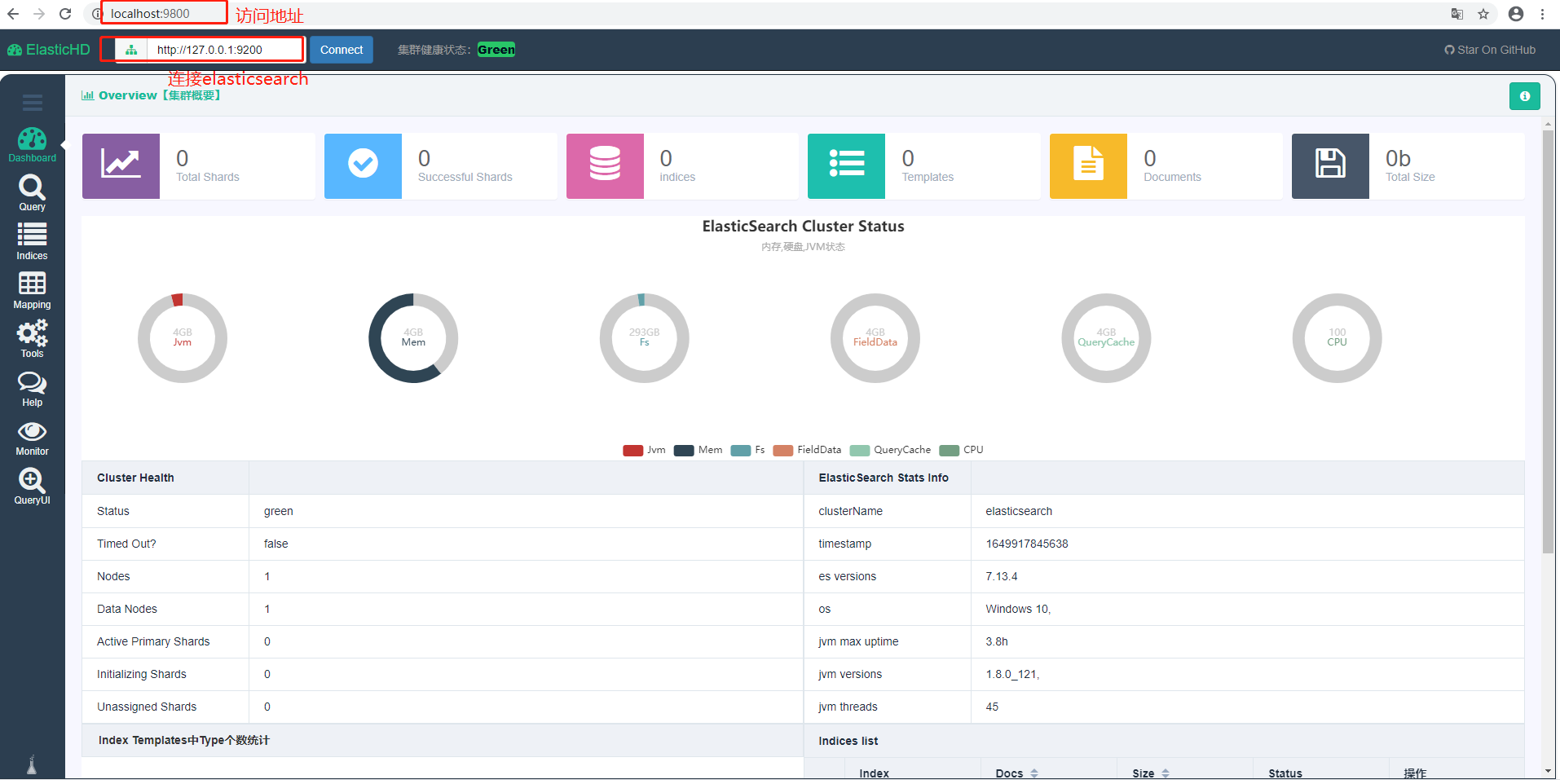
Task: Click the Total Size save icon
Action: (1330, 165)
